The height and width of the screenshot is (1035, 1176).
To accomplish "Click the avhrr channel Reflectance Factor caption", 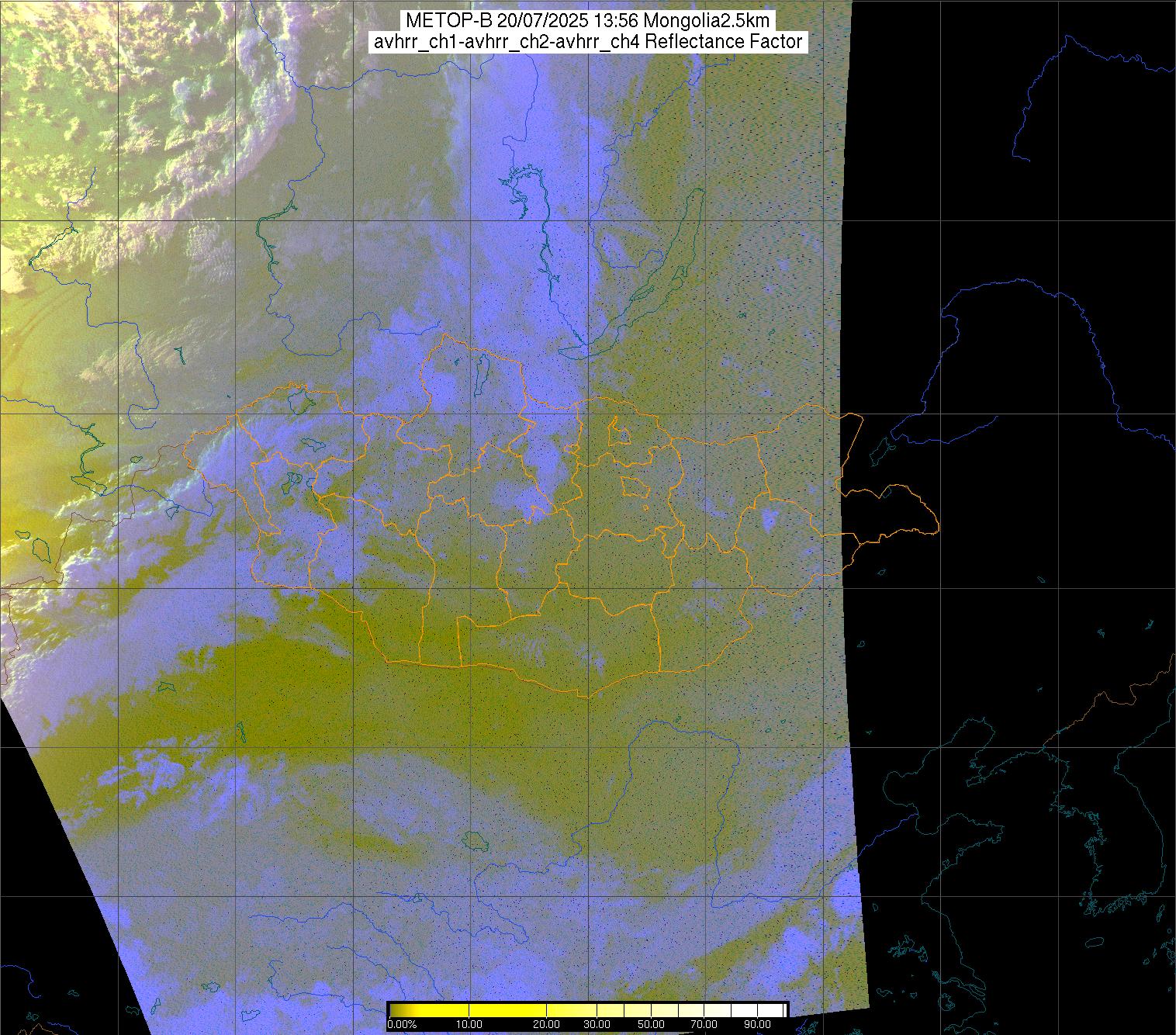I will tap(587, 42).
